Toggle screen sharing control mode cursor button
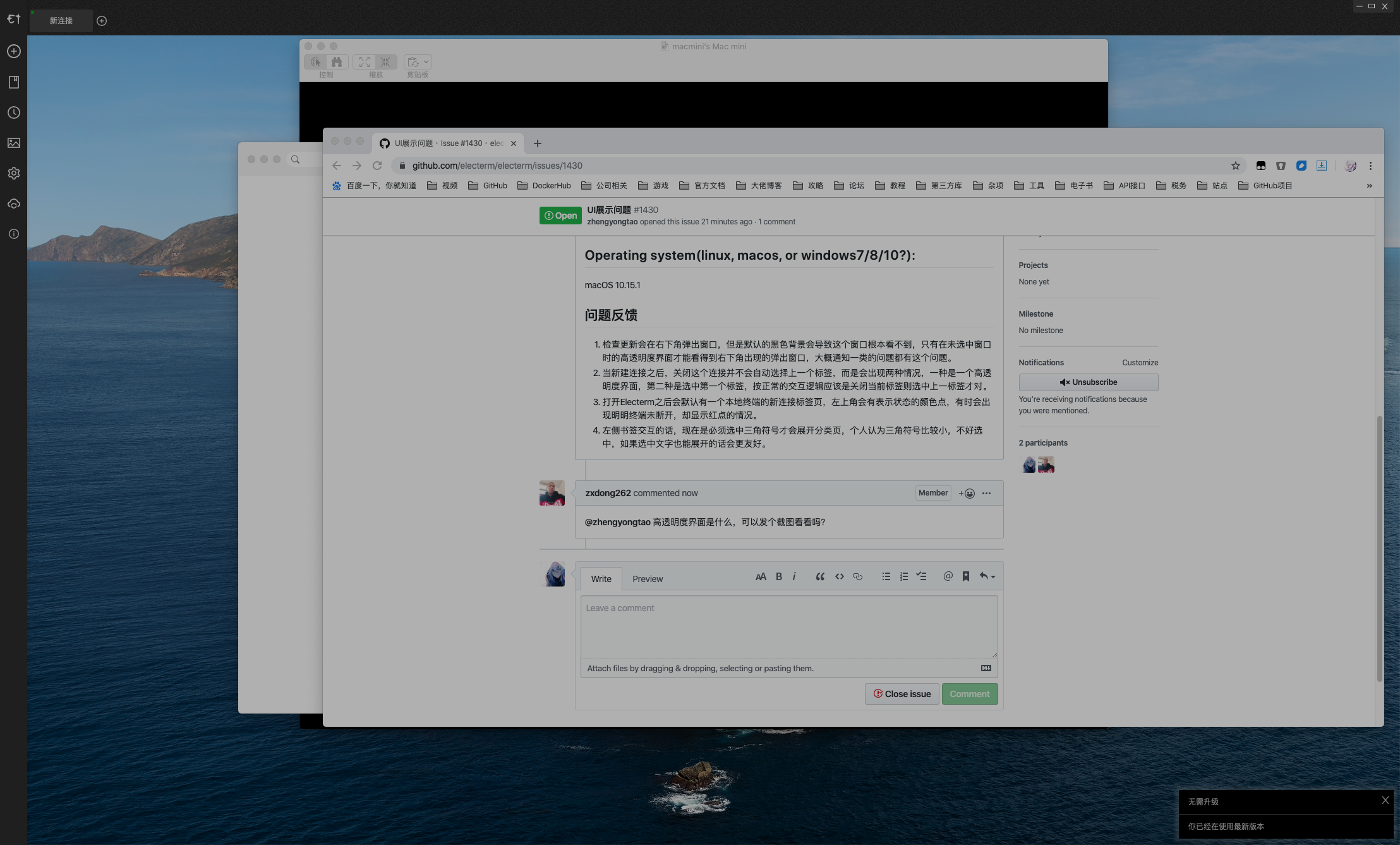 click(316, 62)
